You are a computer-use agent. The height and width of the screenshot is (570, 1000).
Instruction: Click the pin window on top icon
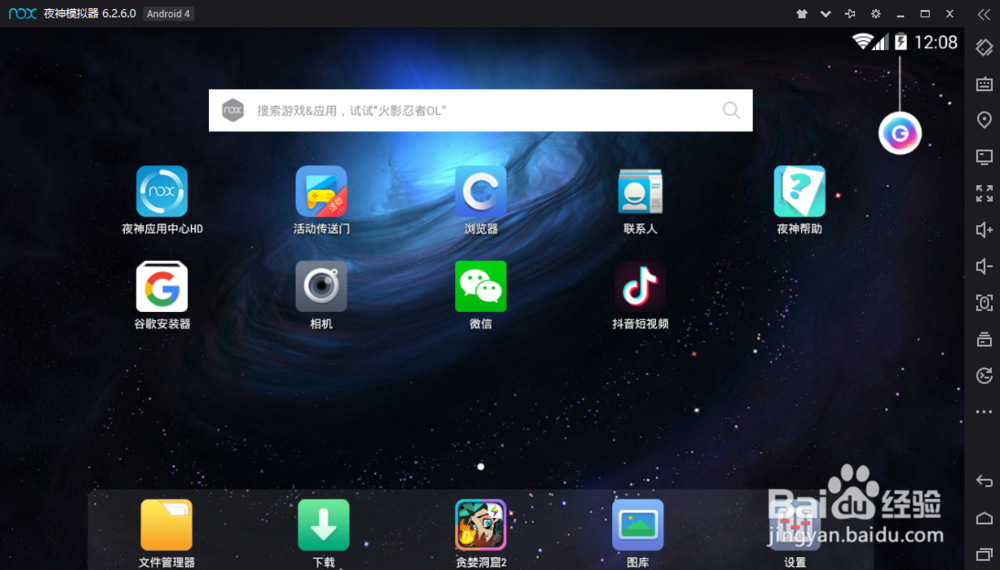pos(850,13)
